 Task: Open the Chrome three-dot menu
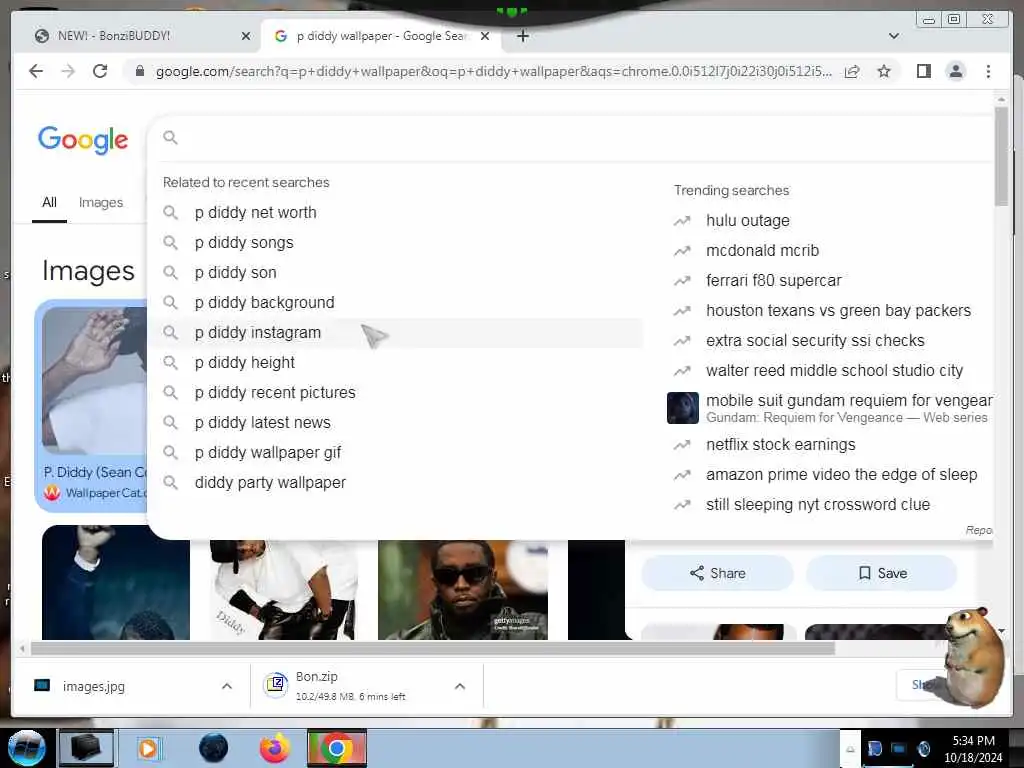pos(988,71)
